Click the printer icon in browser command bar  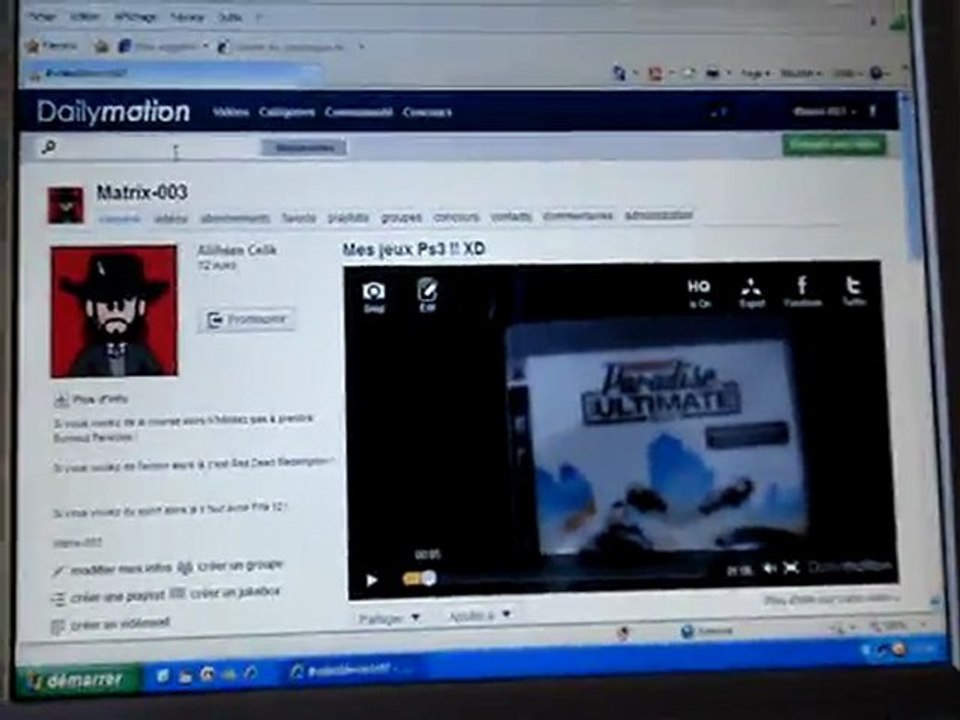[x=712, y=73]
